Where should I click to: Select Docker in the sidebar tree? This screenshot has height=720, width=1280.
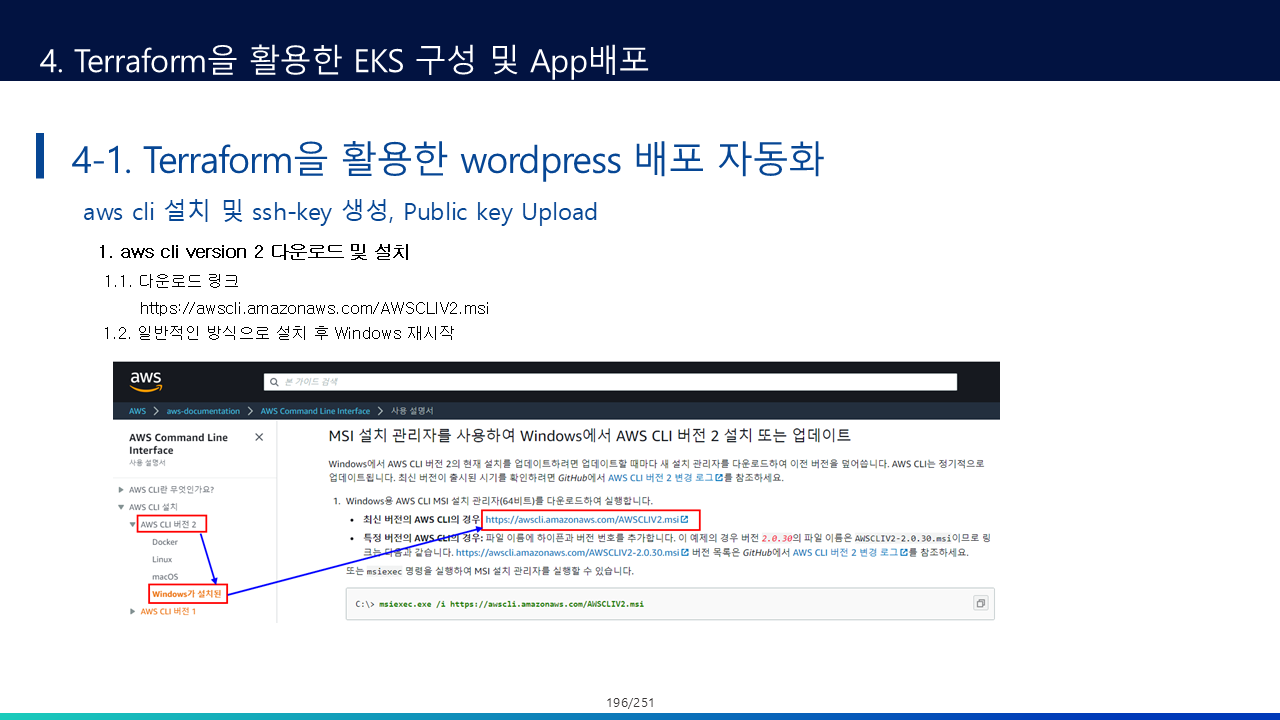point(165,542)
